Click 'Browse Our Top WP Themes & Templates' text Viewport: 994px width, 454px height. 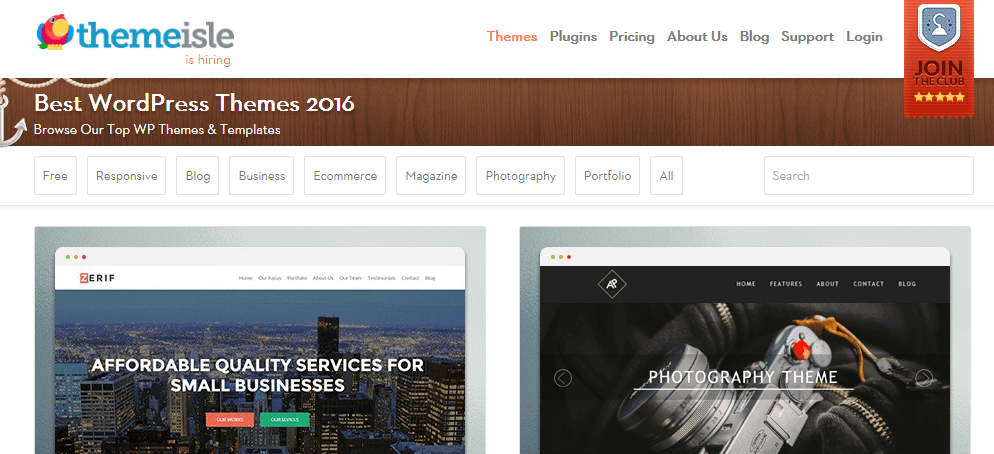pos(157,130)
